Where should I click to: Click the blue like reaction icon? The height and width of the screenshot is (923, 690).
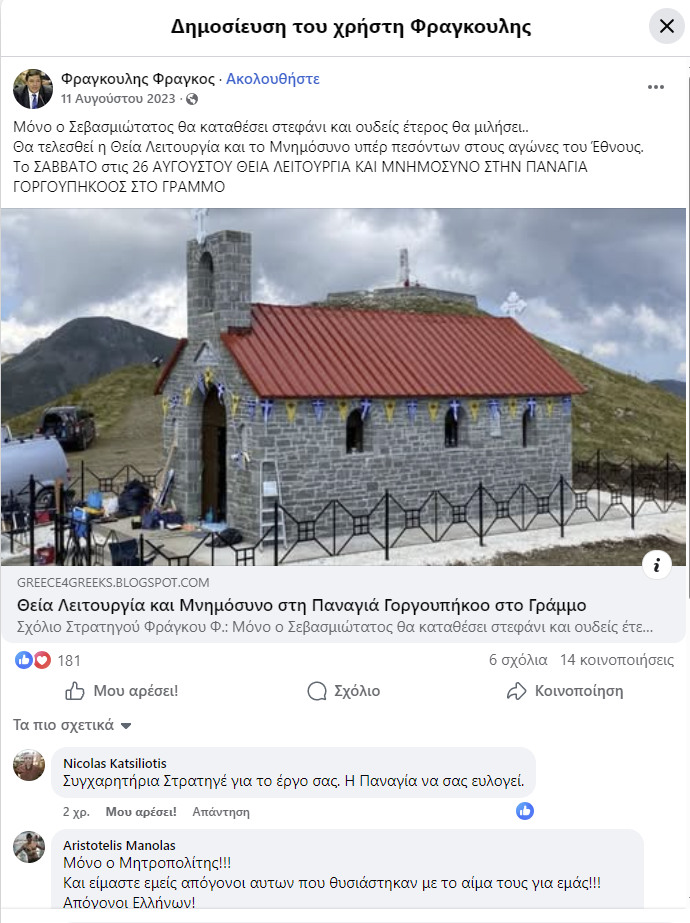click(x=24, y=660)
